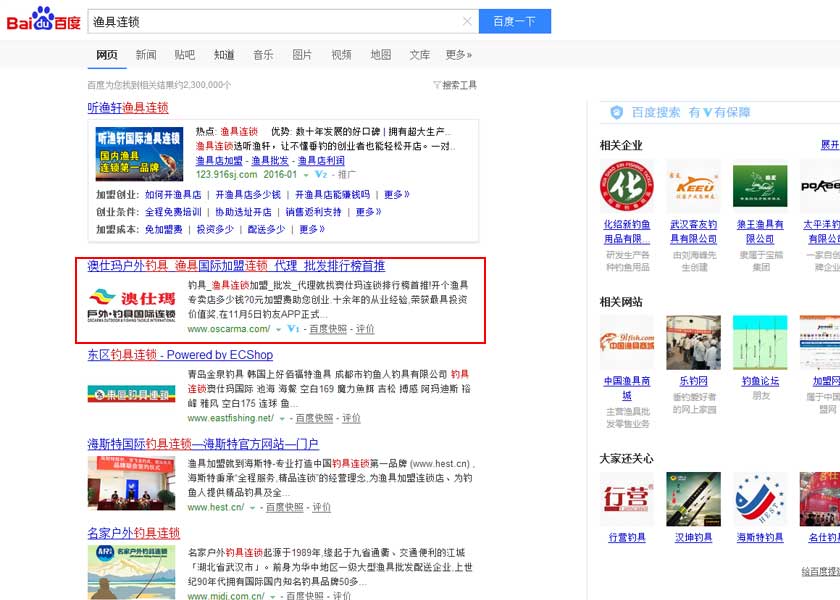
Task: Open 评价 for the oscarma result
Action: pyautogui.click(x=365, y=329)
